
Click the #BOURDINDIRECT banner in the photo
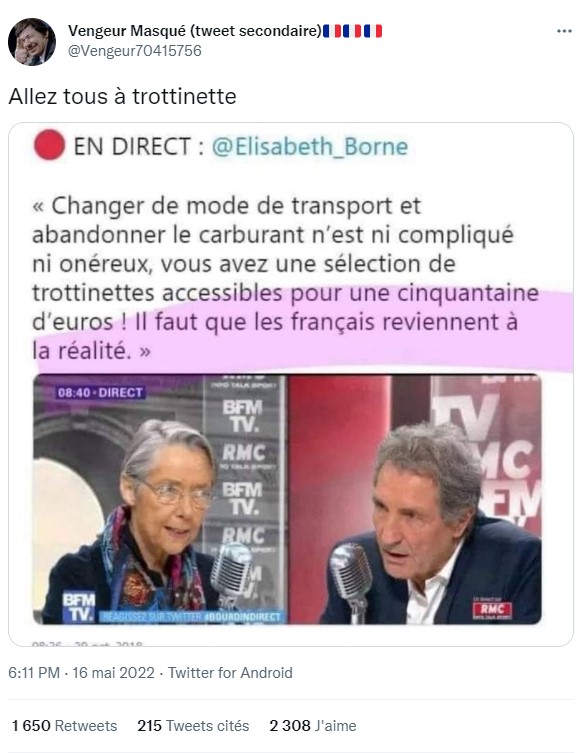[x=191, y=617]
